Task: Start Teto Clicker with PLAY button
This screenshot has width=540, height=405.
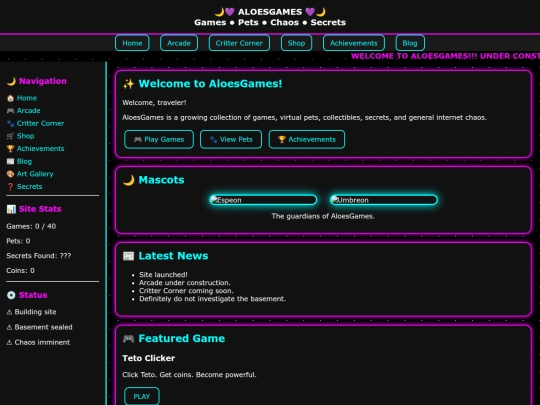Action: 142,396
